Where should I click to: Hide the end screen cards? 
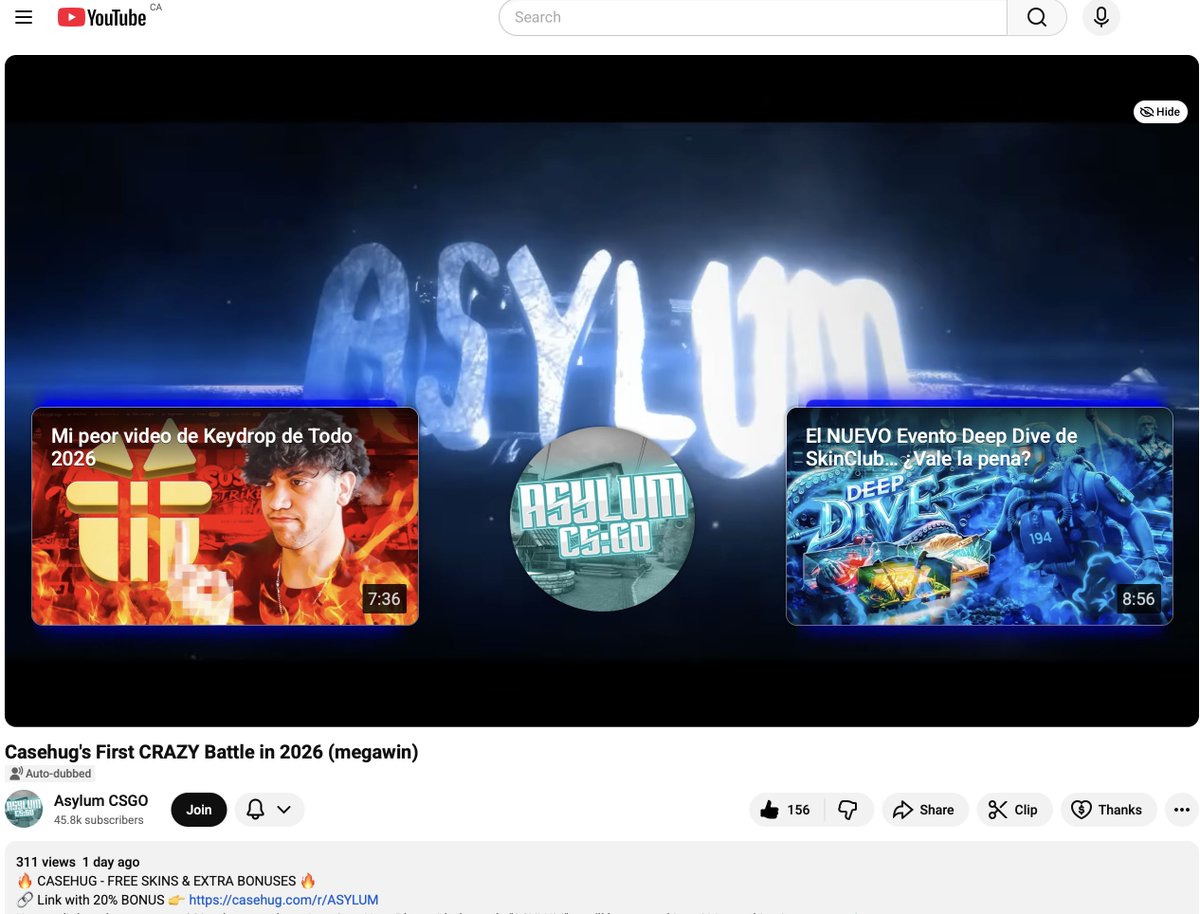coord(1160,112)
